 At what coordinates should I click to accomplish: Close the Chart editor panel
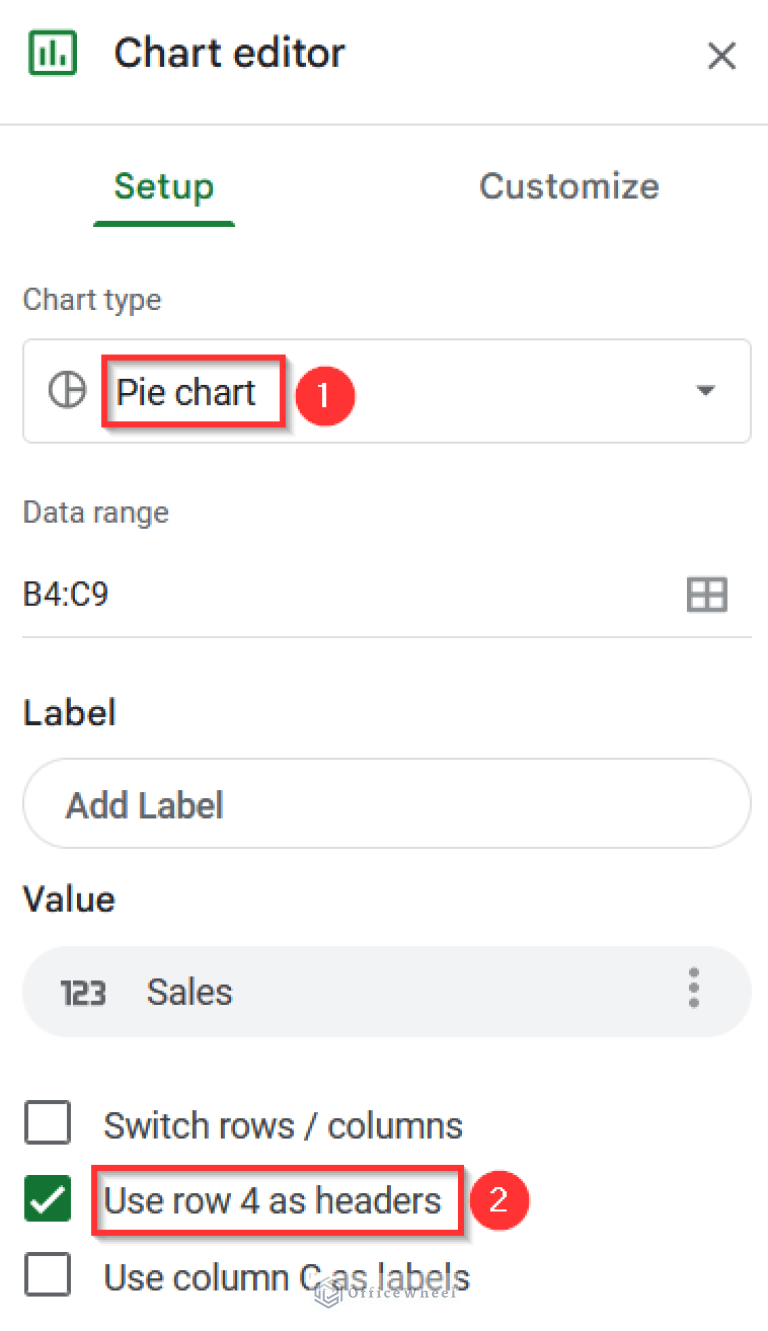[x=722, y=56]
